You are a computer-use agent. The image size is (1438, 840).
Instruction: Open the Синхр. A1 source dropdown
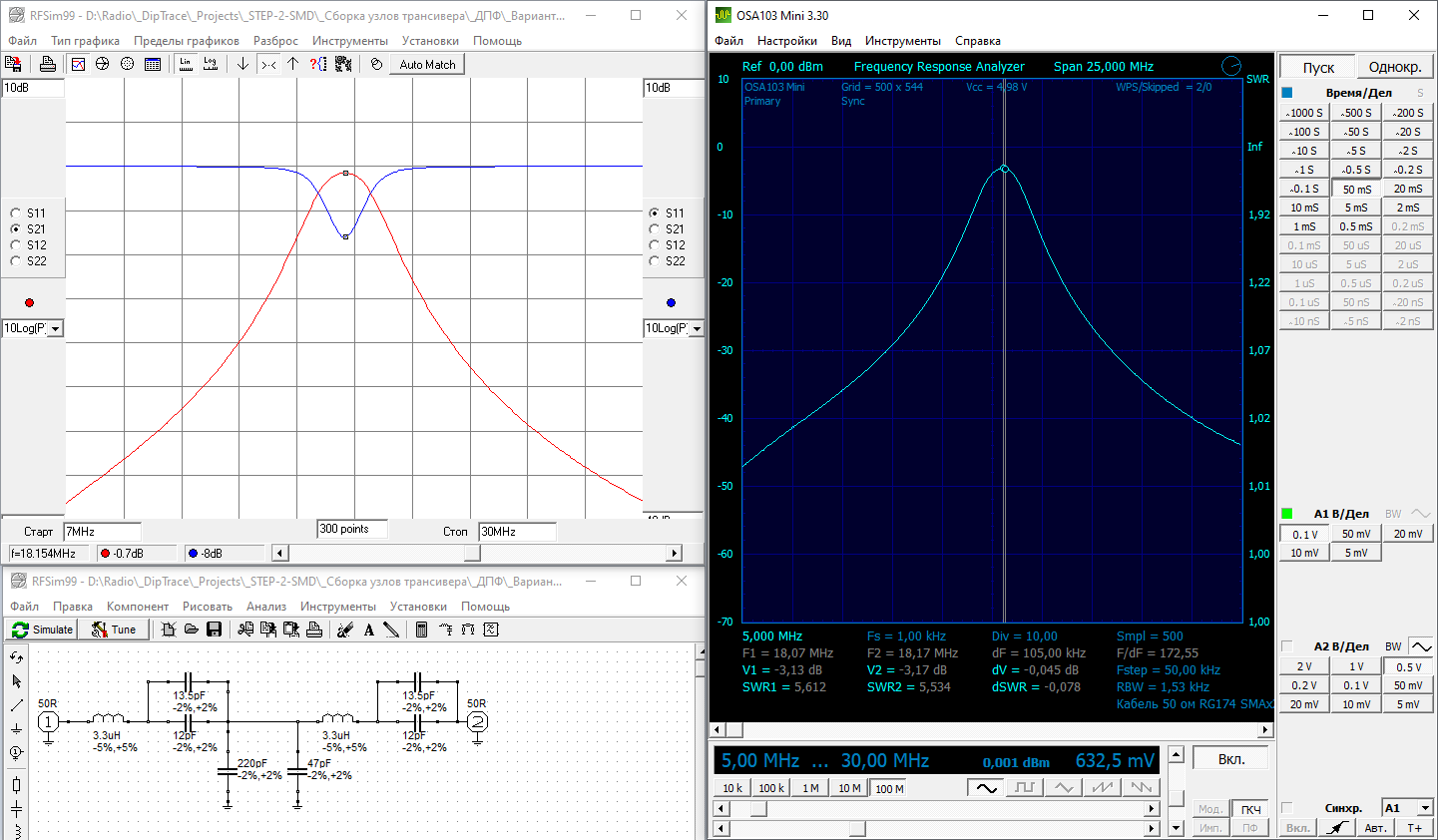point(1425,808)
